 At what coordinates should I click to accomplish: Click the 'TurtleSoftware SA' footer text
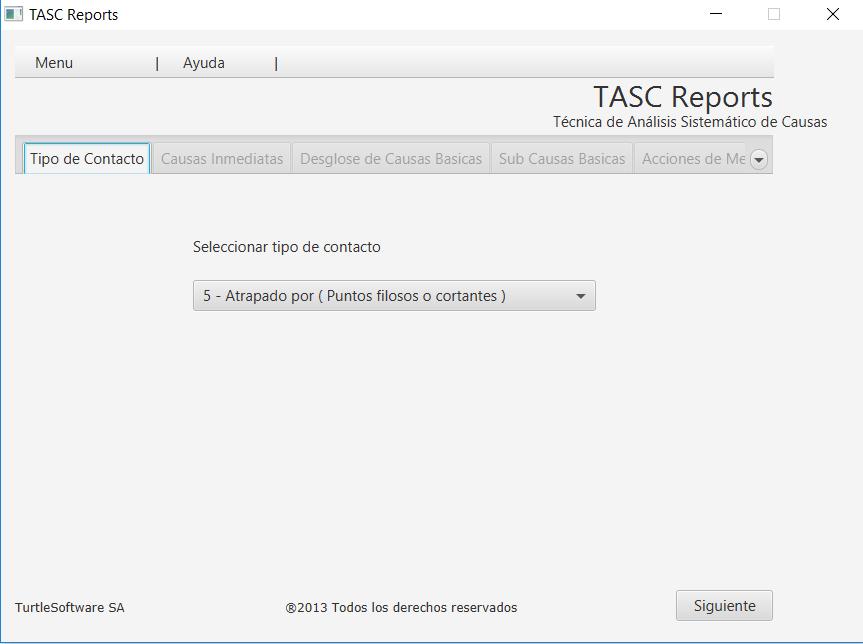(x=70, y=608)
